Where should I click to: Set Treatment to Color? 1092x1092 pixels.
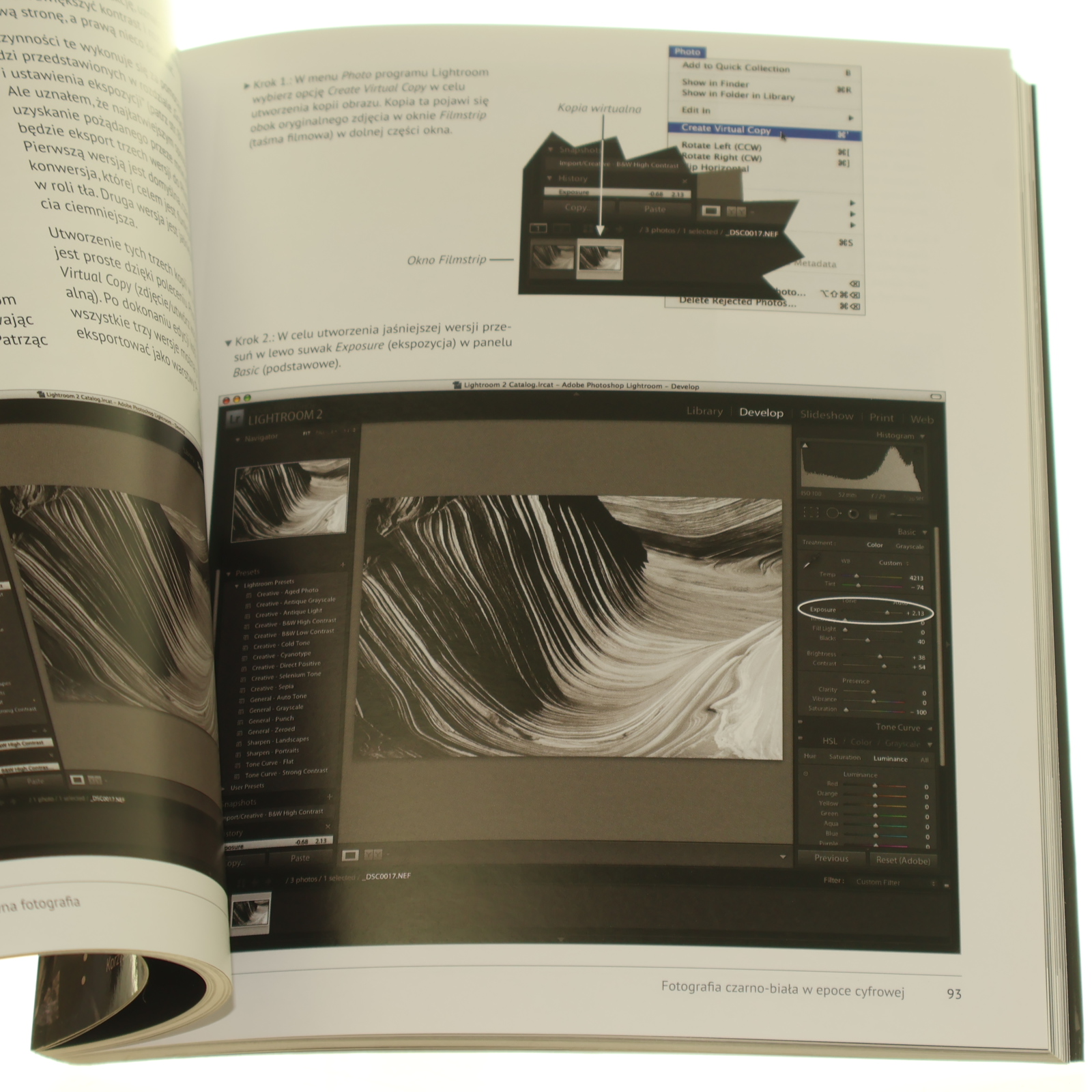pos(874,545)
